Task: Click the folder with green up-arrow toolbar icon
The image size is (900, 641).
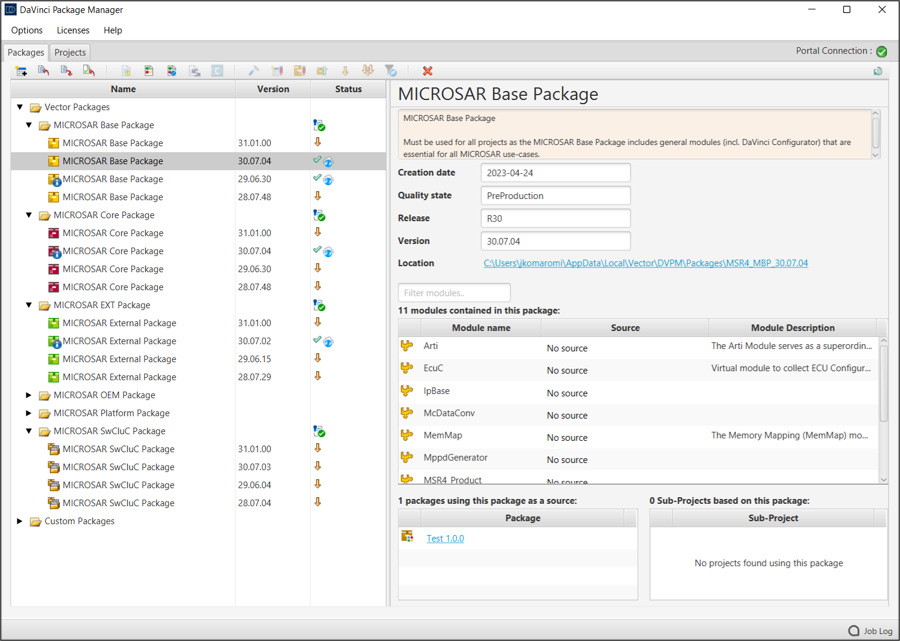Action: (x=322, y=71)
